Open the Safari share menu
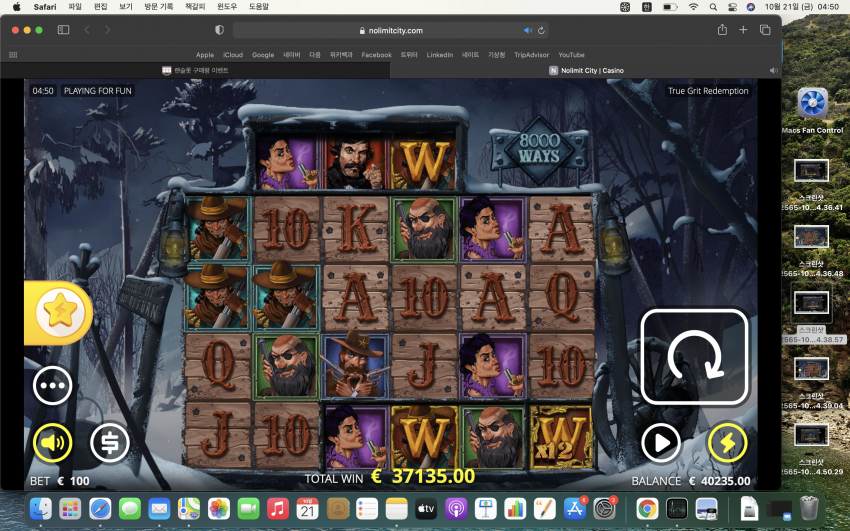 point(722,30)
